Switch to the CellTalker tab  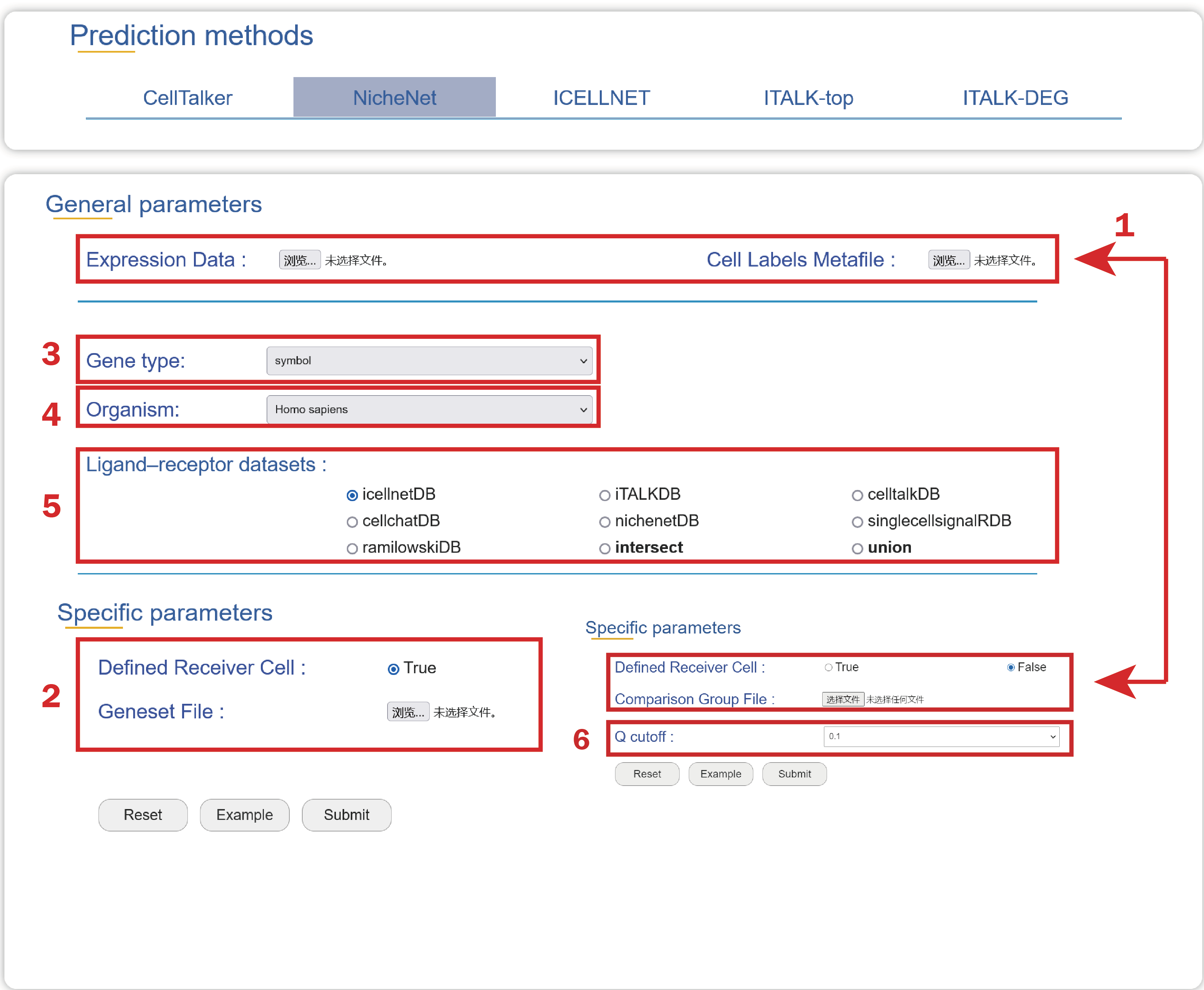click(x=187, y=97)
